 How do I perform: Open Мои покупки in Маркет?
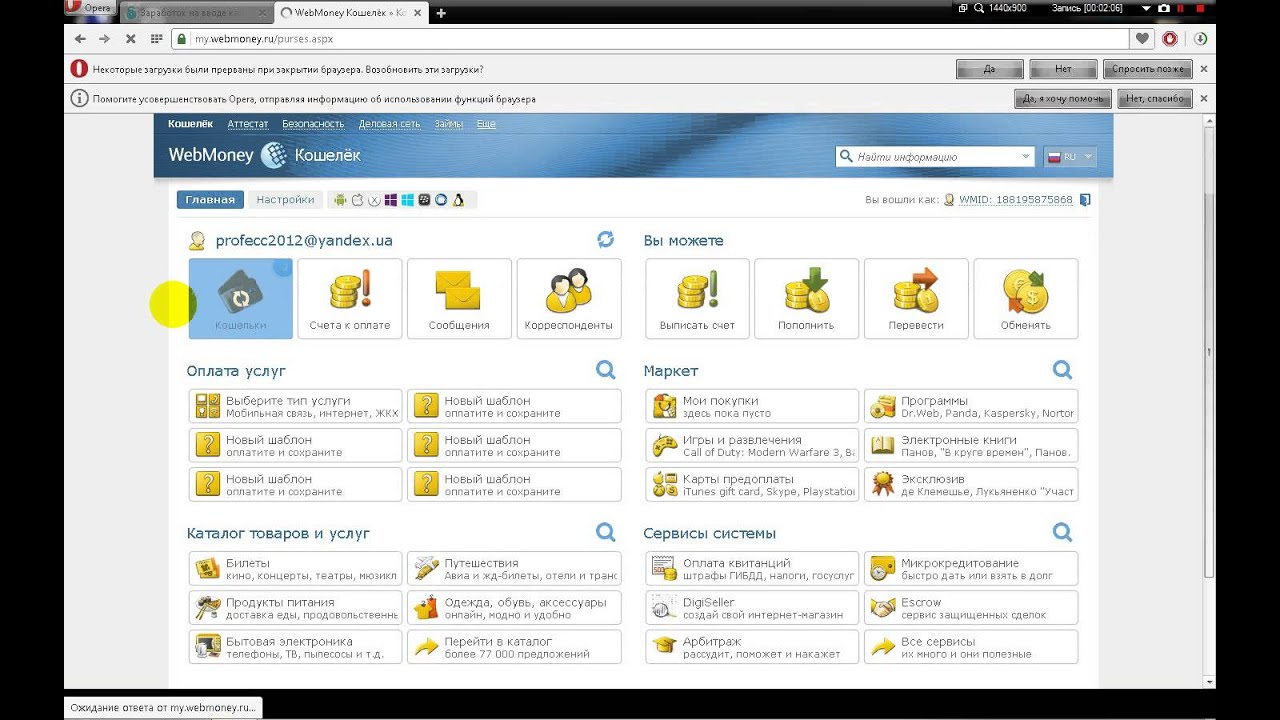tap(752, 406)
